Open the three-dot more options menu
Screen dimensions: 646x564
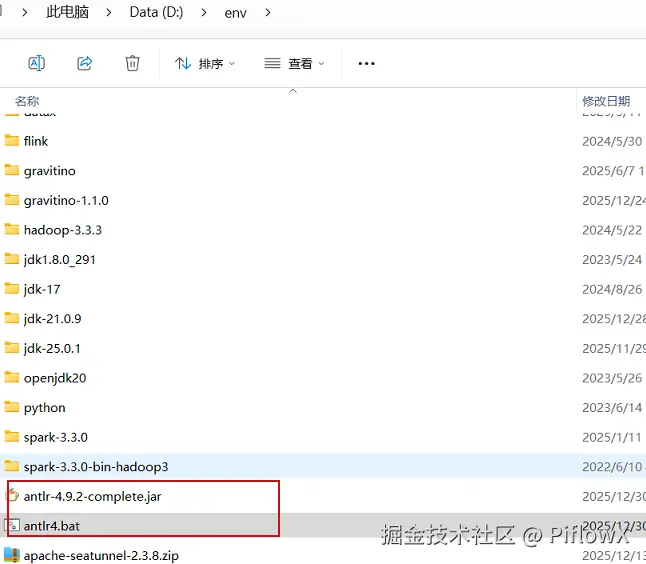tap(366, 63)
